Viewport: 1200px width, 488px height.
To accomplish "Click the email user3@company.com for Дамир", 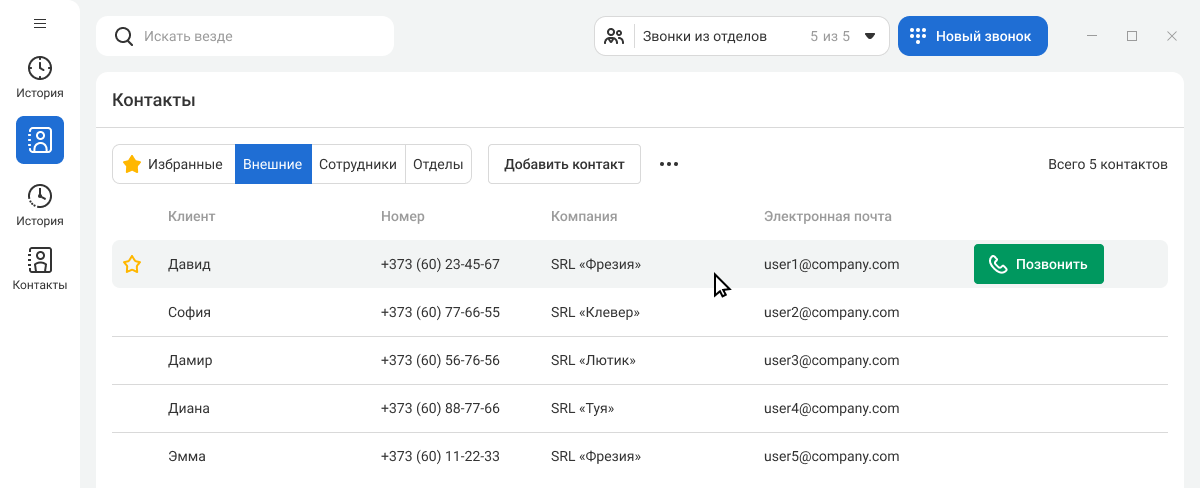I will point(831,360).
